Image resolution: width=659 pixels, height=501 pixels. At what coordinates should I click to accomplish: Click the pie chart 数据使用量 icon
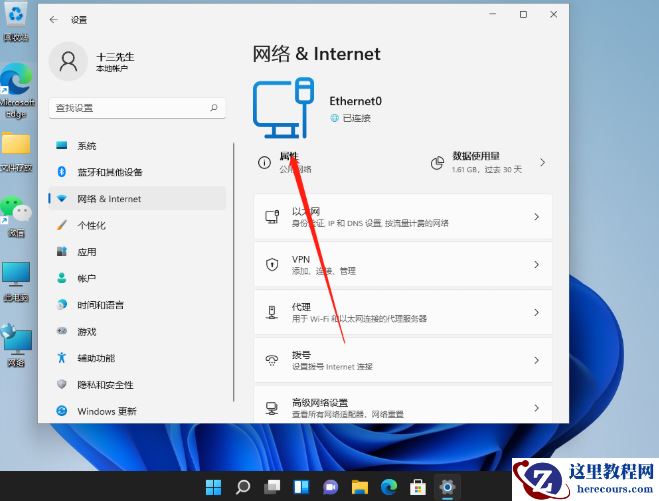438,163
